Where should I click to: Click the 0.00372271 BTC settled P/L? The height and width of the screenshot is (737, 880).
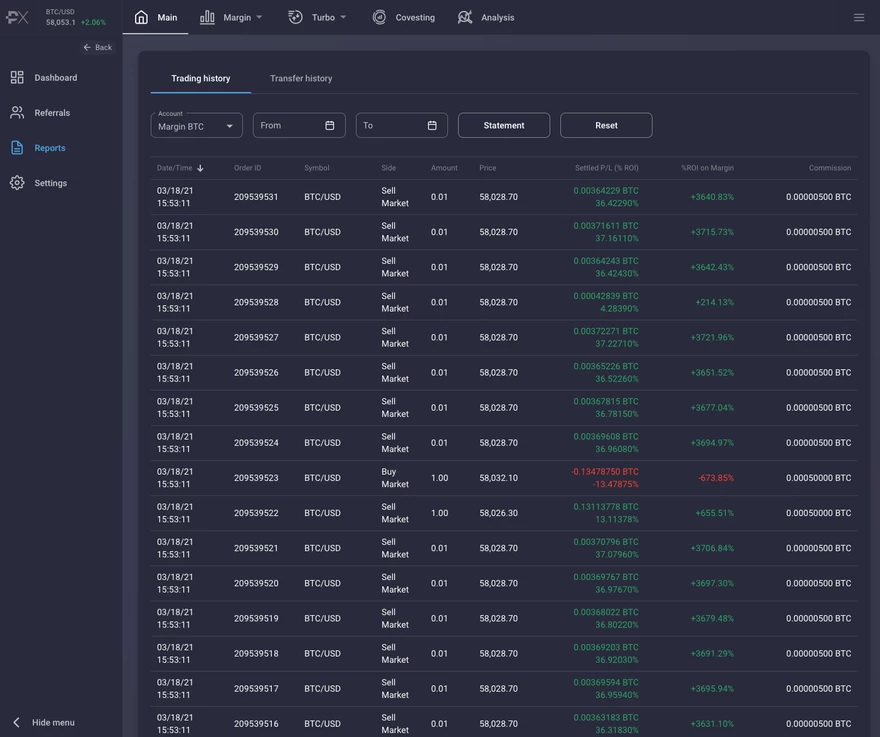(606, 331)
